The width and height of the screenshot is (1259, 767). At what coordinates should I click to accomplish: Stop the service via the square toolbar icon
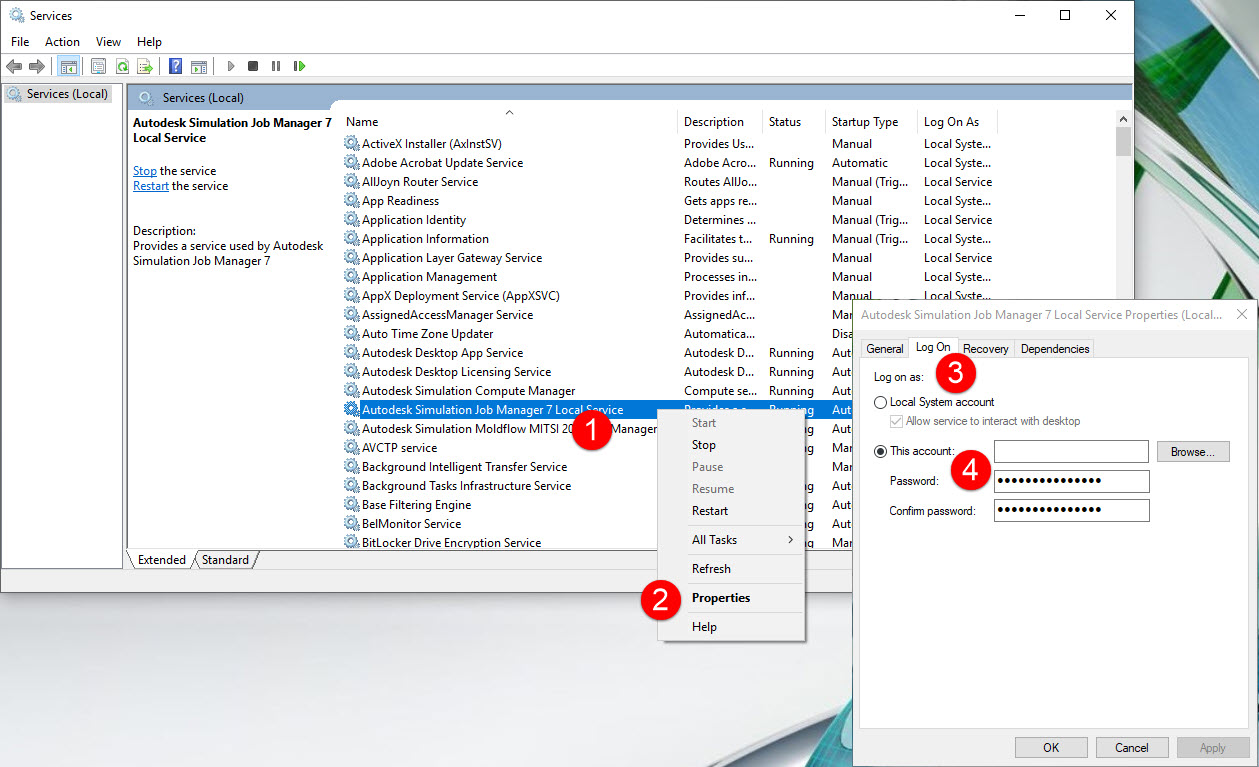coord(253,65)
